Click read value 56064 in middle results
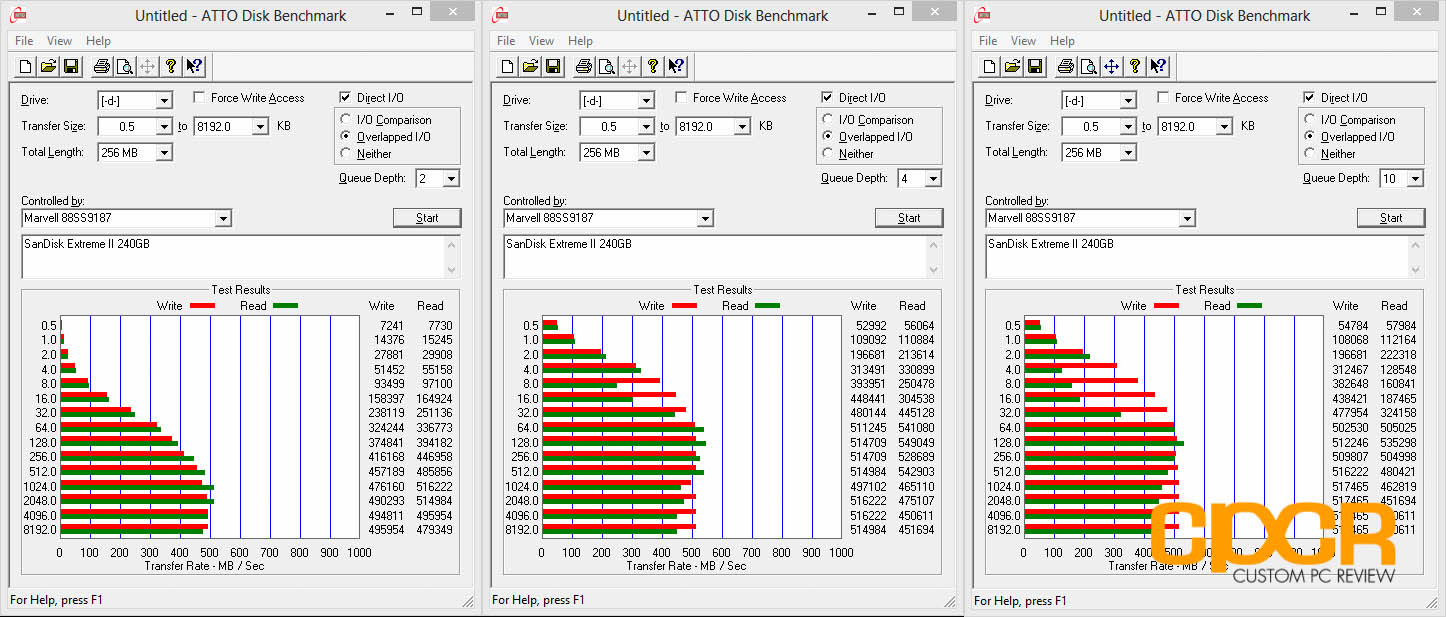 coord(917,326)
